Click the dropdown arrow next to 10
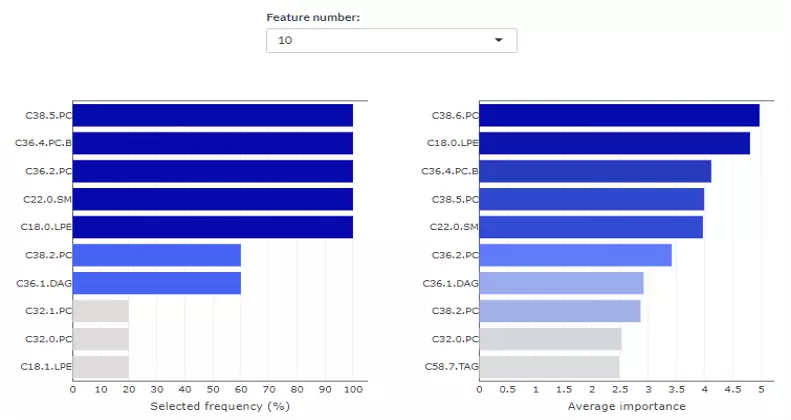This screenshot has width=791, height=420. click(499, 41)
